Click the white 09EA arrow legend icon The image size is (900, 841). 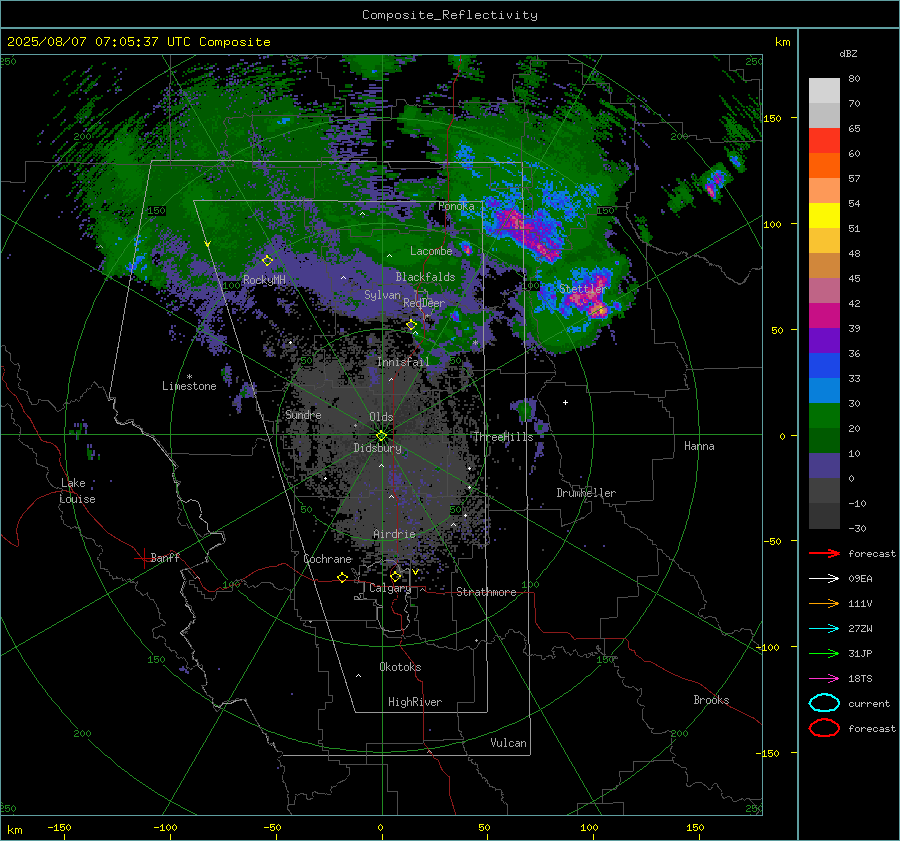[x=824, y=579]
